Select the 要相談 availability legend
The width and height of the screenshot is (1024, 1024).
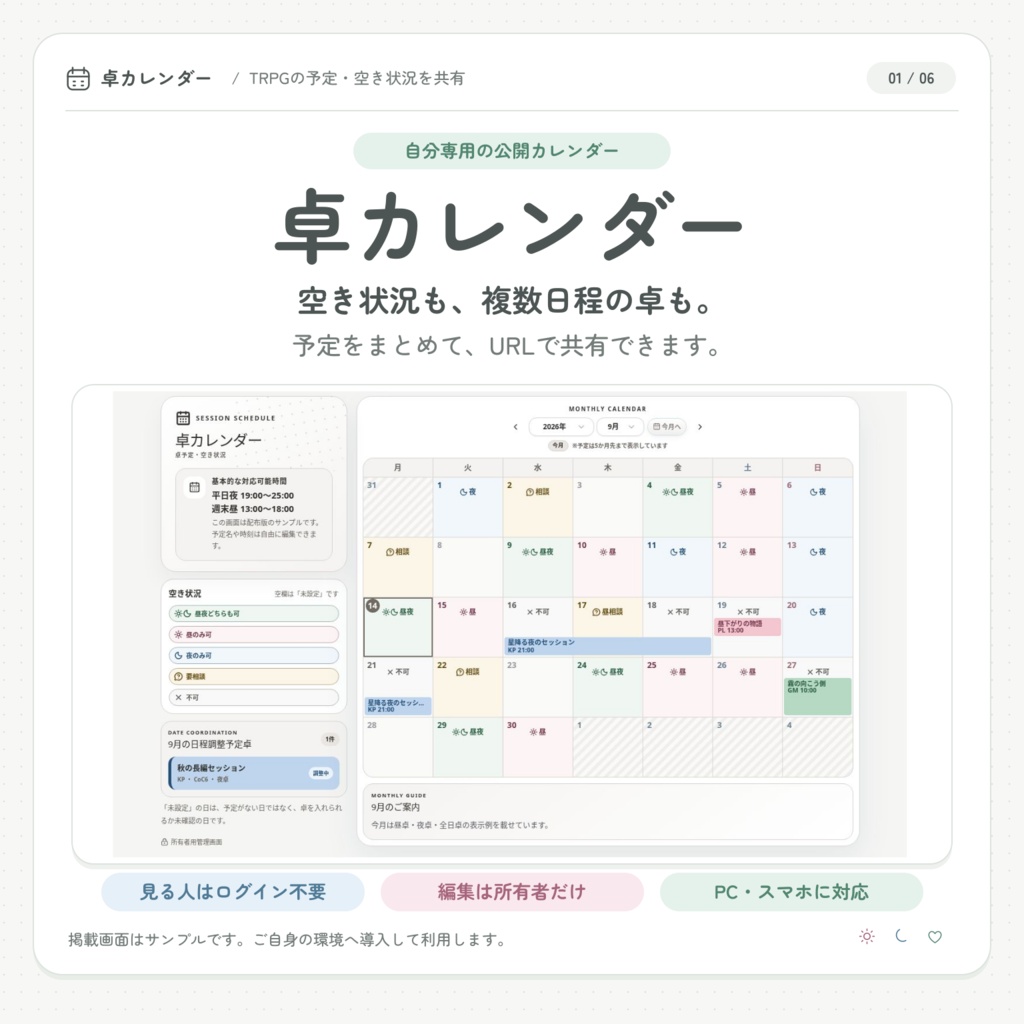[x=254, y=677]
